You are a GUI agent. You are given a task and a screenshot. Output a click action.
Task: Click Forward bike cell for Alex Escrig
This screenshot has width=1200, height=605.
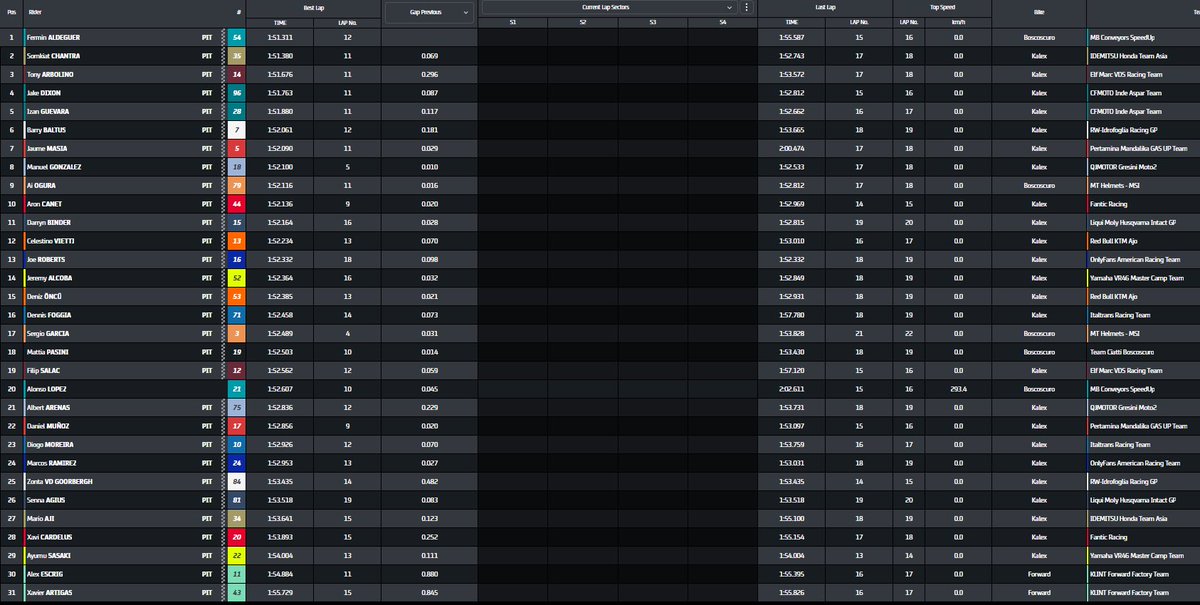[x=1039, y=574]
